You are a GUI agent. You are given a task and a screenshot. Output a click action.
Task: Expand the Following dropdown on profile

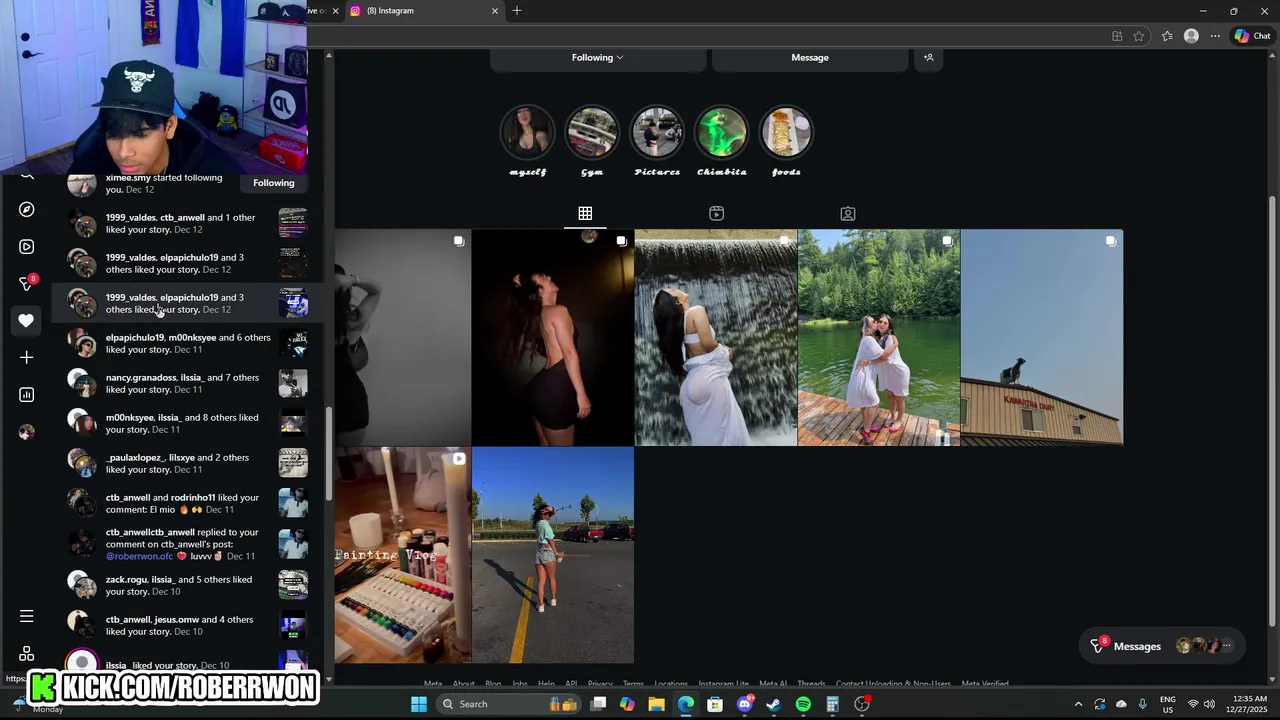coord(598,58)
